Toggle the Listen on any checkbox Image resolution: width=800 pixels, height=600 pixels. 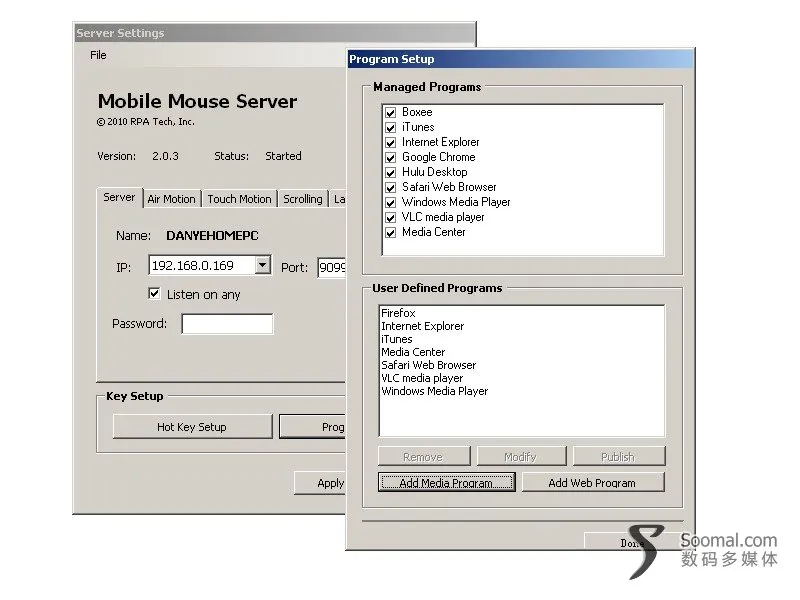(154, 293)
